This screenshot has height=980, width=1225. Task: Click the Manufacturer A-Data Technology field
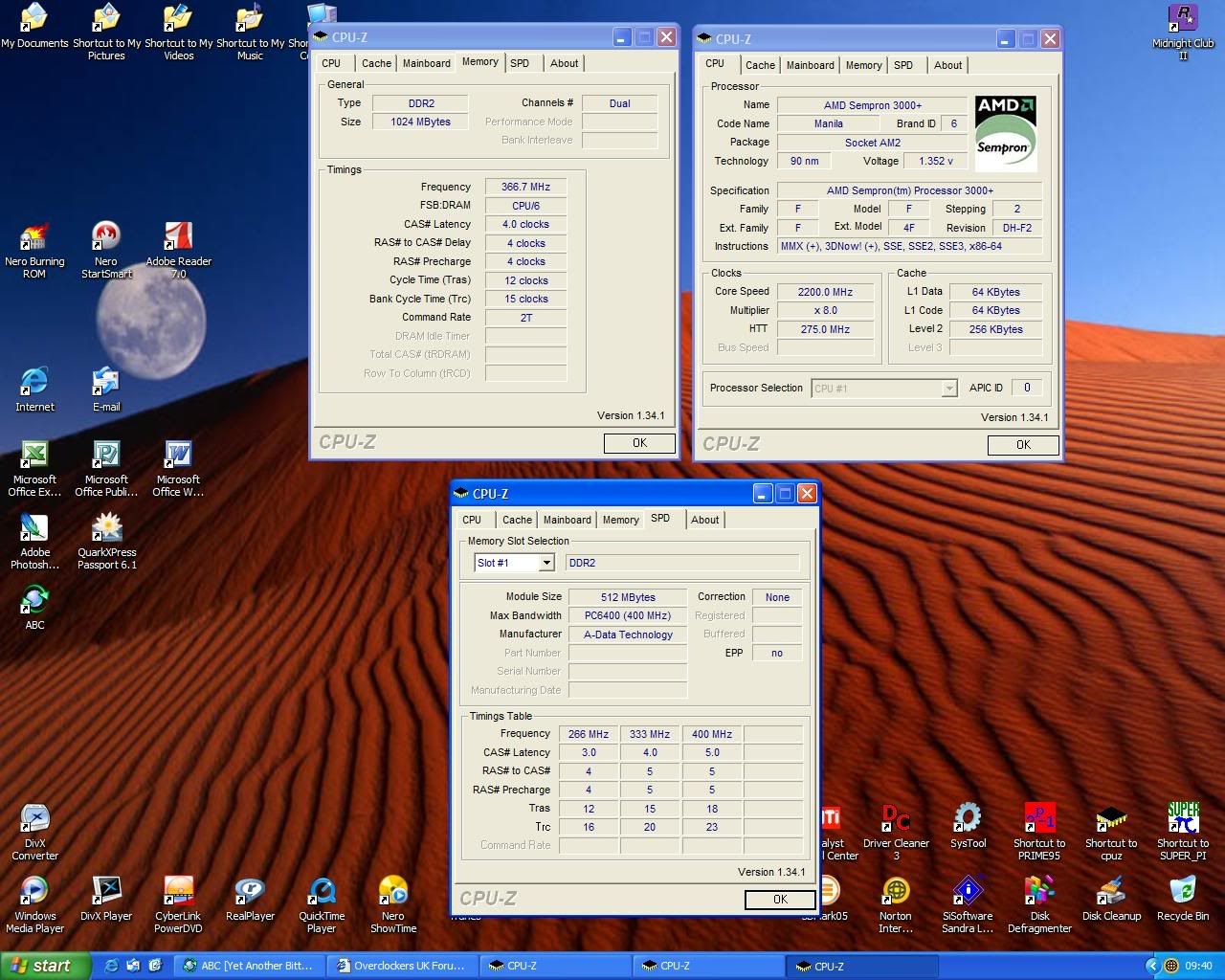click(x=628, y=635)
